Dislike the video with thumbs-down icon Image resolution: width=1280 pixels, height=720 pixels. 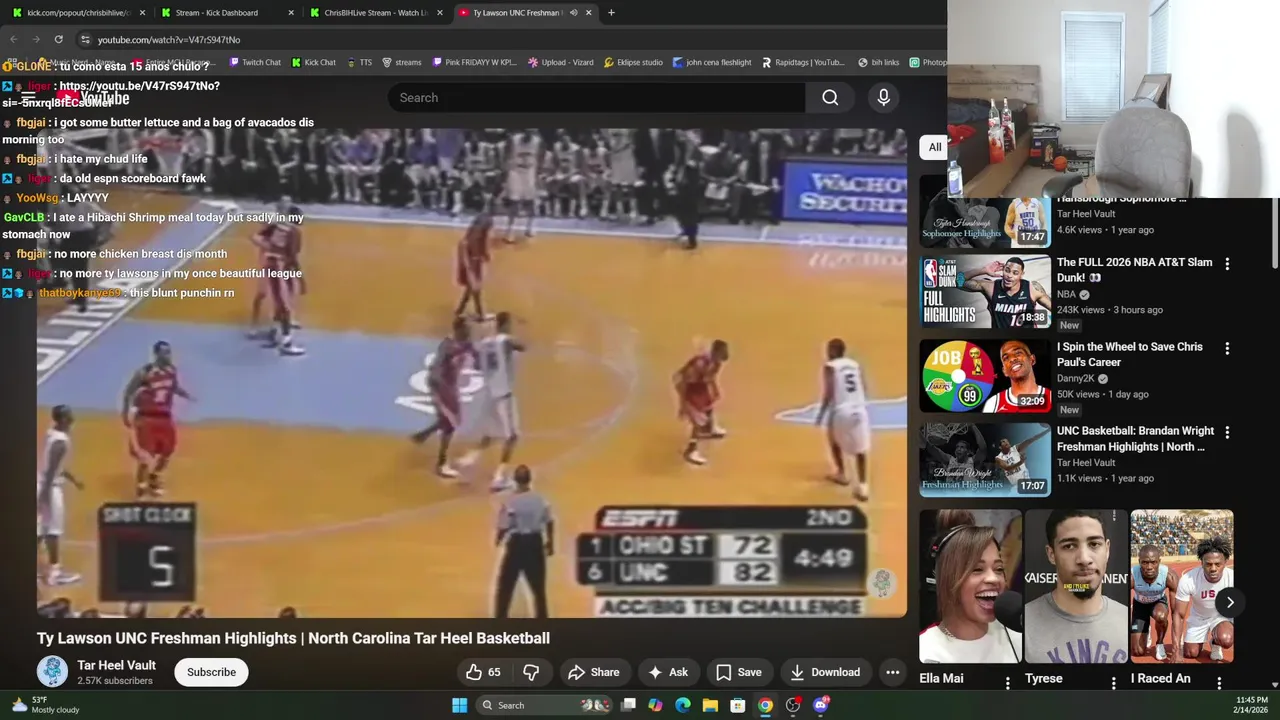pyautogui.click(x=531, y=672)
